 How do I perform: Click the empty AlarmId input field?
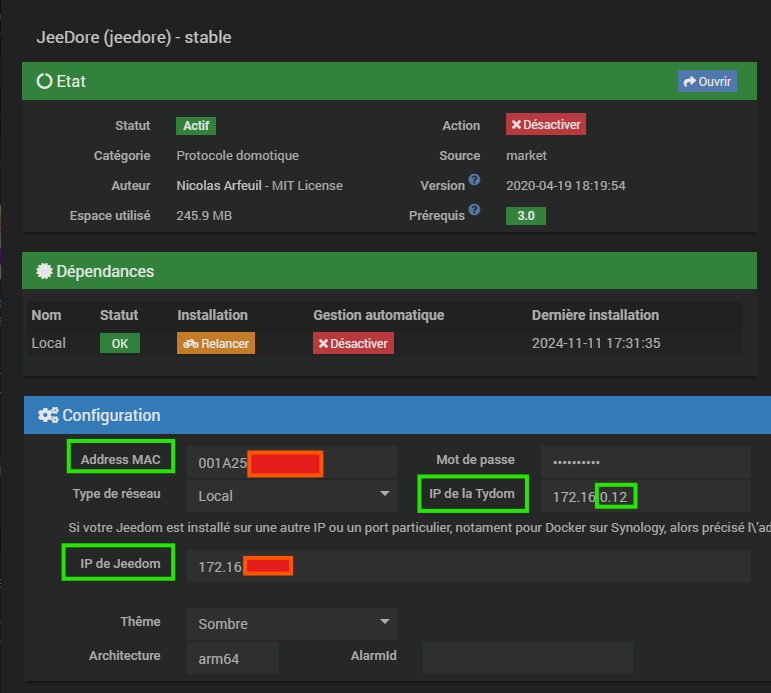tap(527, 657)
